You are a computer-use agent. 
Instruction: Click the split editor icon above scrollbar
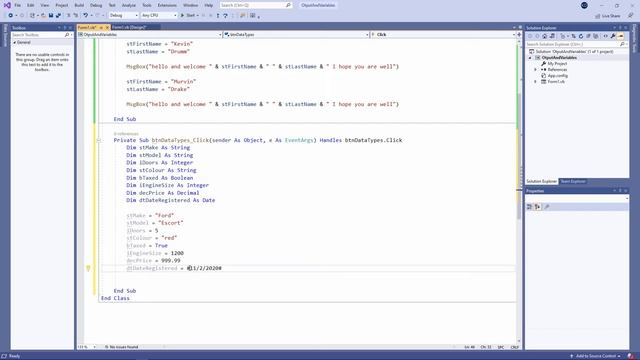tap(519, 35)
